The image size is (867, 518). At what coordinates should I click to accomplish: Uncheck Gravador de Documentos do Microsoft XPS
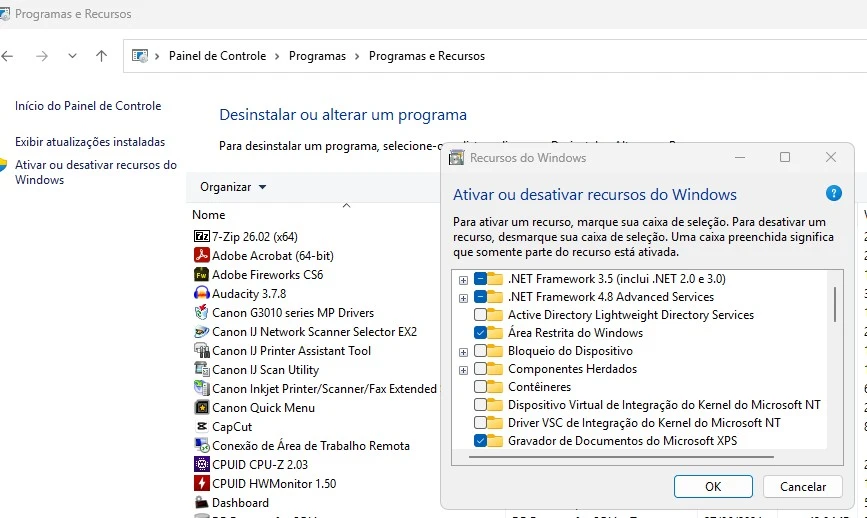tap(480, 441)
